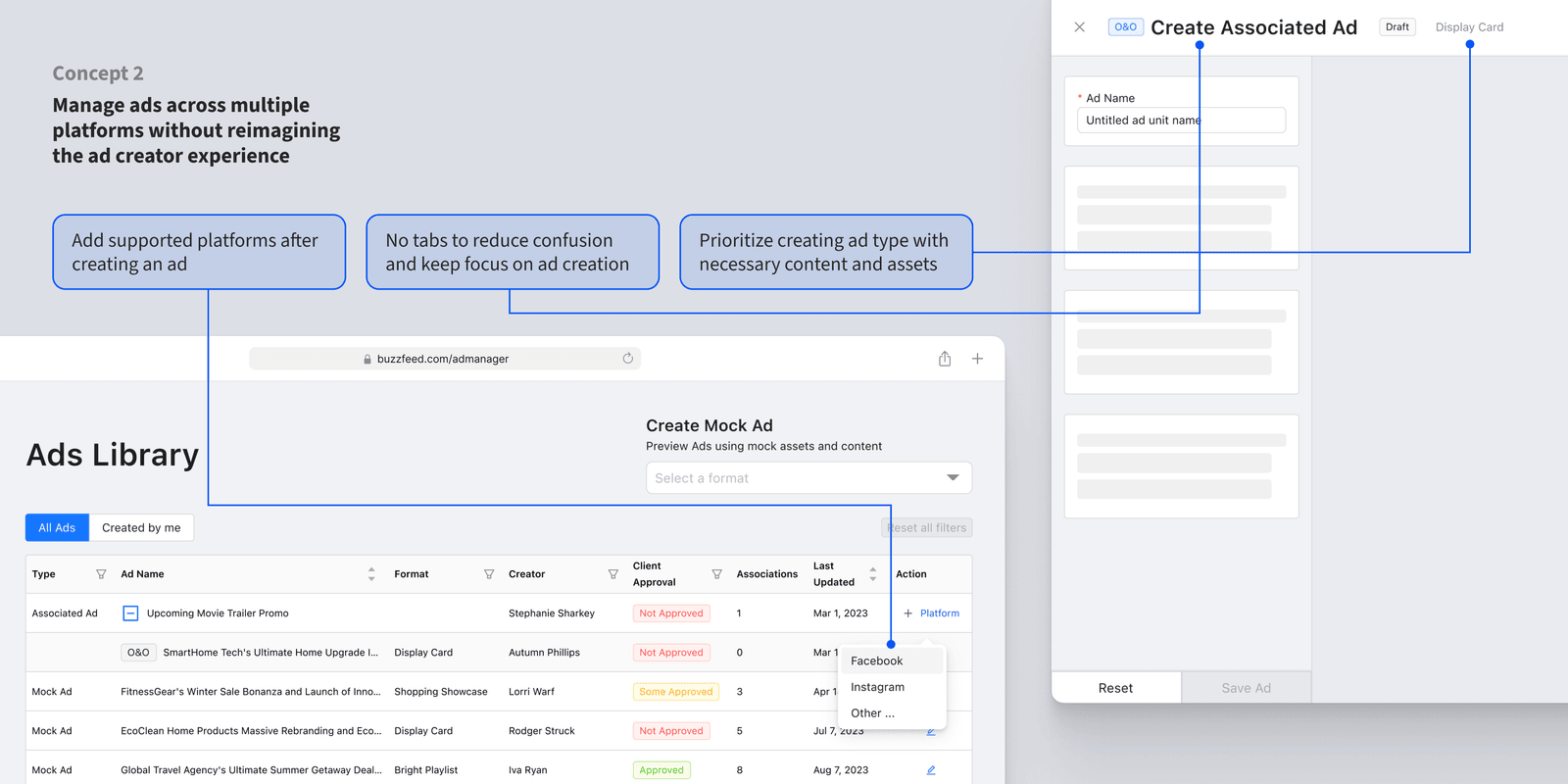Edit the Global Travel Agency ad row
Viewport: 1568px width, 784px height.
(931, 770)
